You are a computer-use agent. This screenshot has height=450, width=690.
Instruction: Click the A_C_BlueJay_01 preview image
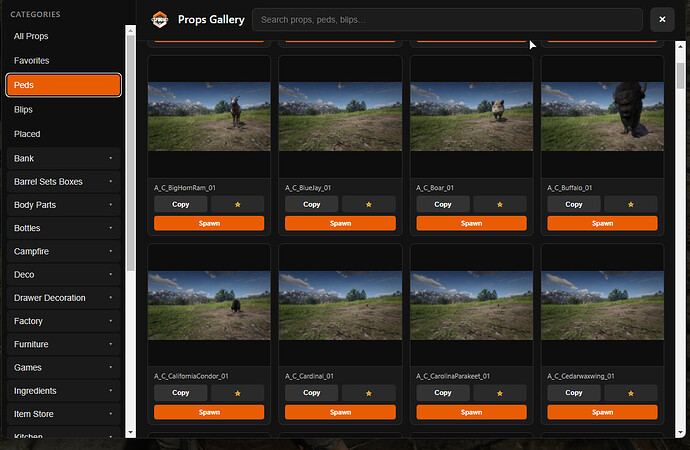[x=340, y=117]
